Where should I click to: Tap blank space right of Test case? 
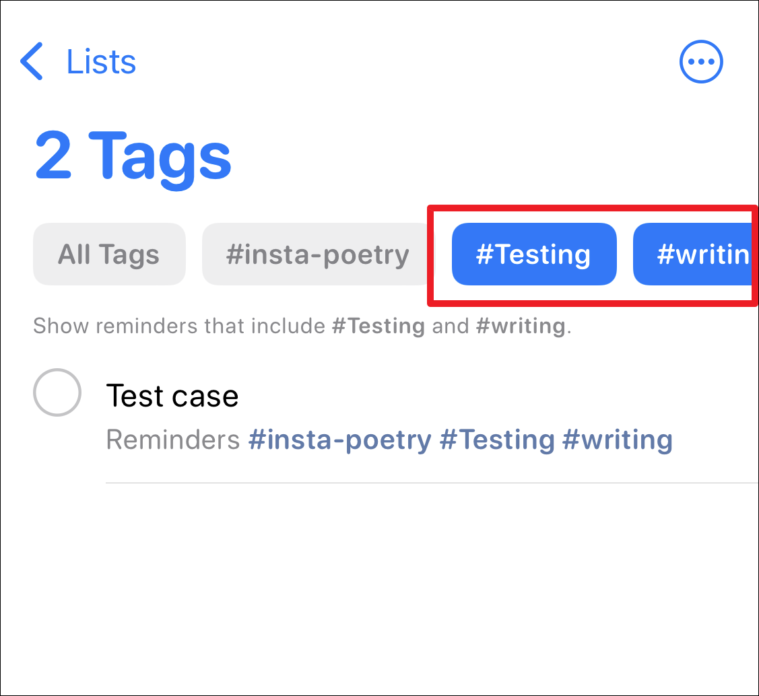tap(499, 396)
